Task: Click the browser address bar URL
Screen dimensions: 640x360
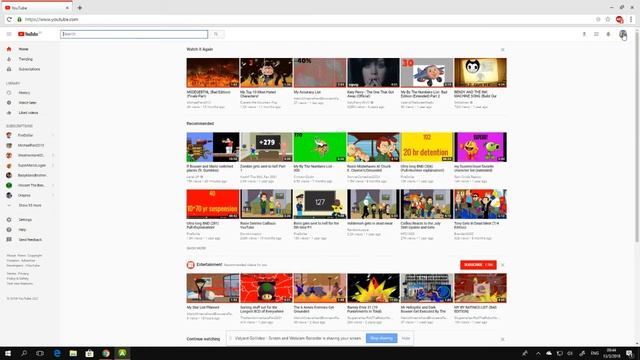Action: point(51,19)
